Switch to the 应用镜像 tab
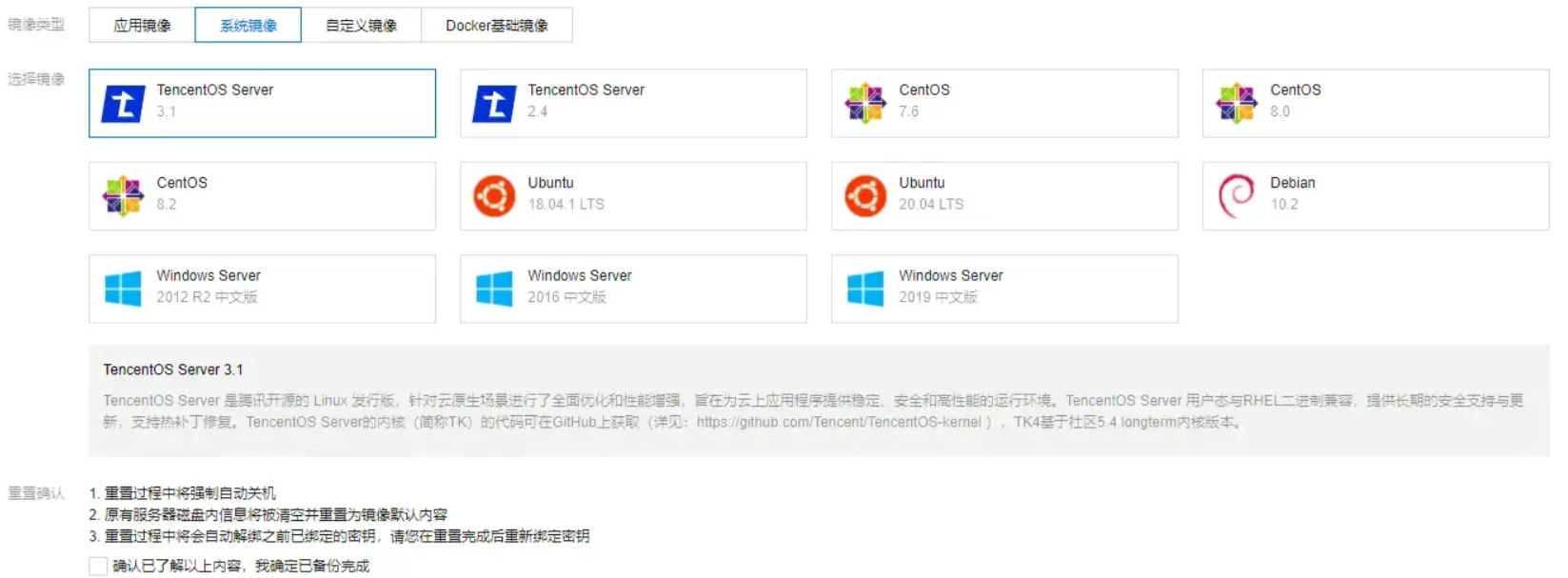Image resolution: width=1568 pixels, height=578 pixels. pyautogui.click(x=142, y=26)
